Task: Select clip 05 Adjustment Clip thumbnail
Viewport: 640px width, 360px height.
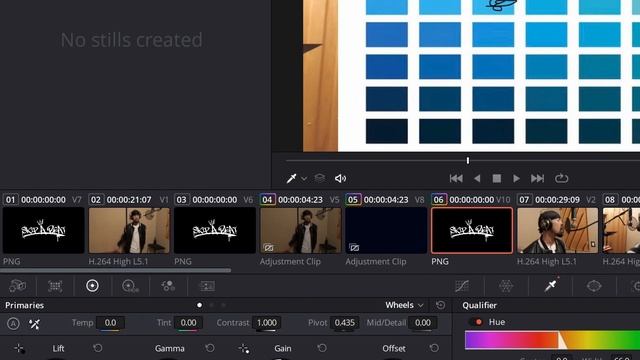Action: [x=386, y=231]
